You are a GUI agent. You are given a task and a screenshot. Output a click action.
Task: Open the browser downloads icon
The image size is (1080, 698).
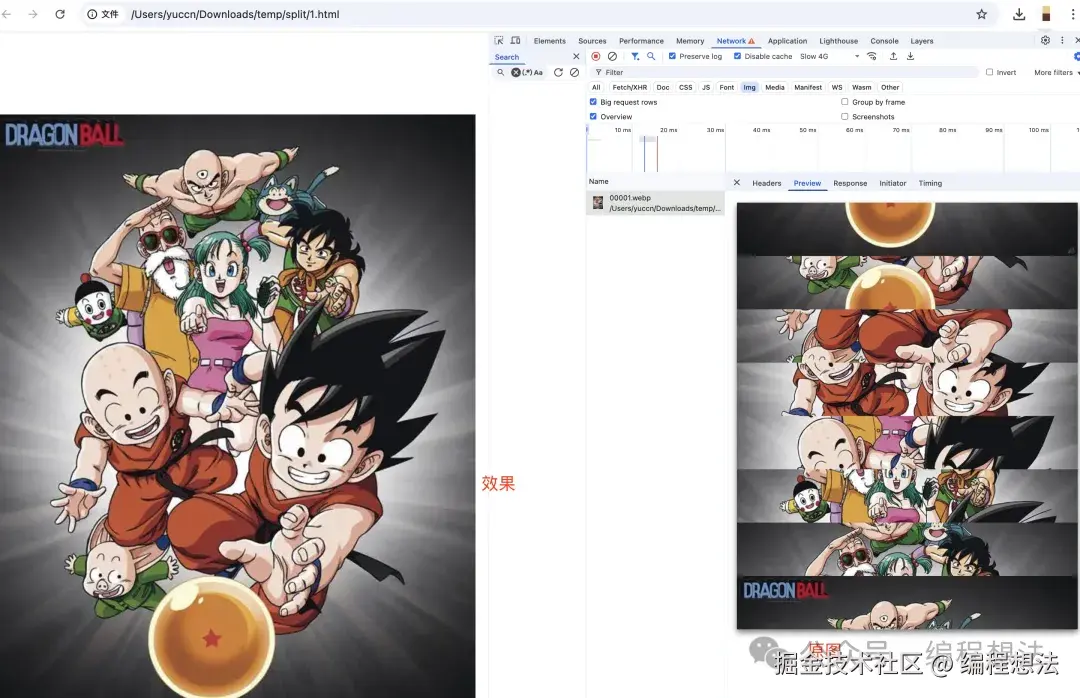[1019, 14]
